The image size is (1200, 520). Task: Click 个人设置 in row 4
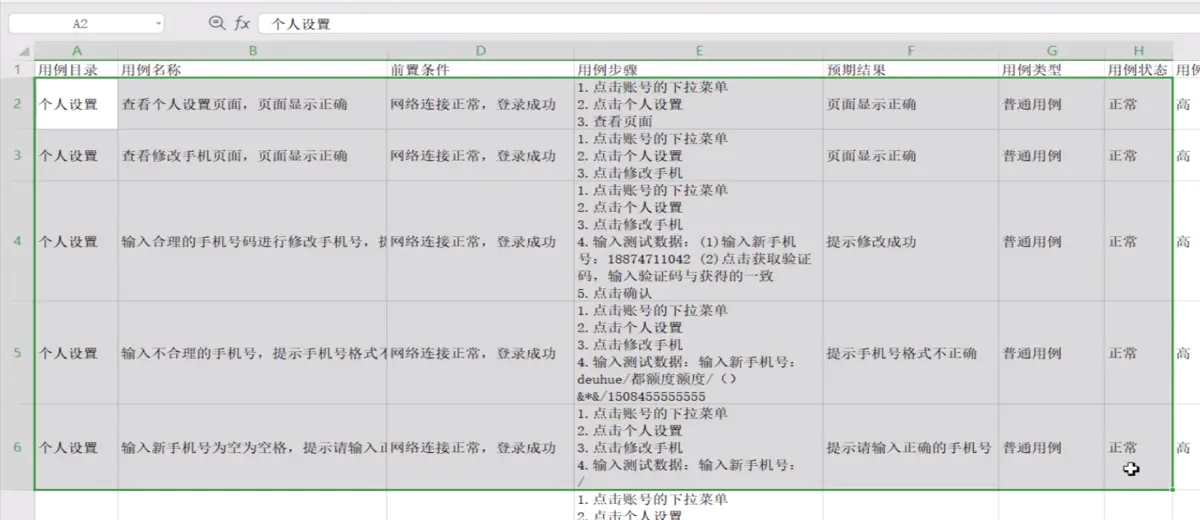point(77,241)
